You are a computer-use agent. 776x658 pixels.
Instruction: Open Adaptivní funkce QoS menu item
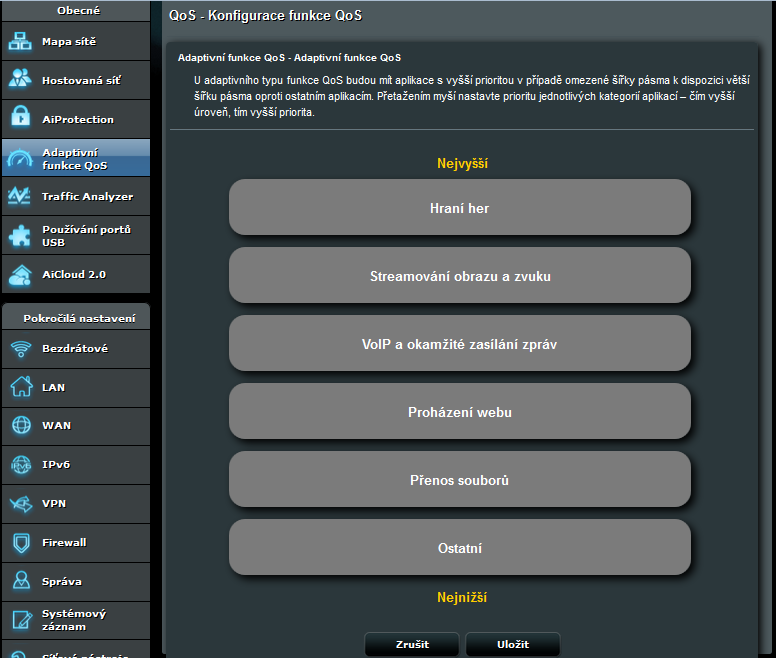75,158
